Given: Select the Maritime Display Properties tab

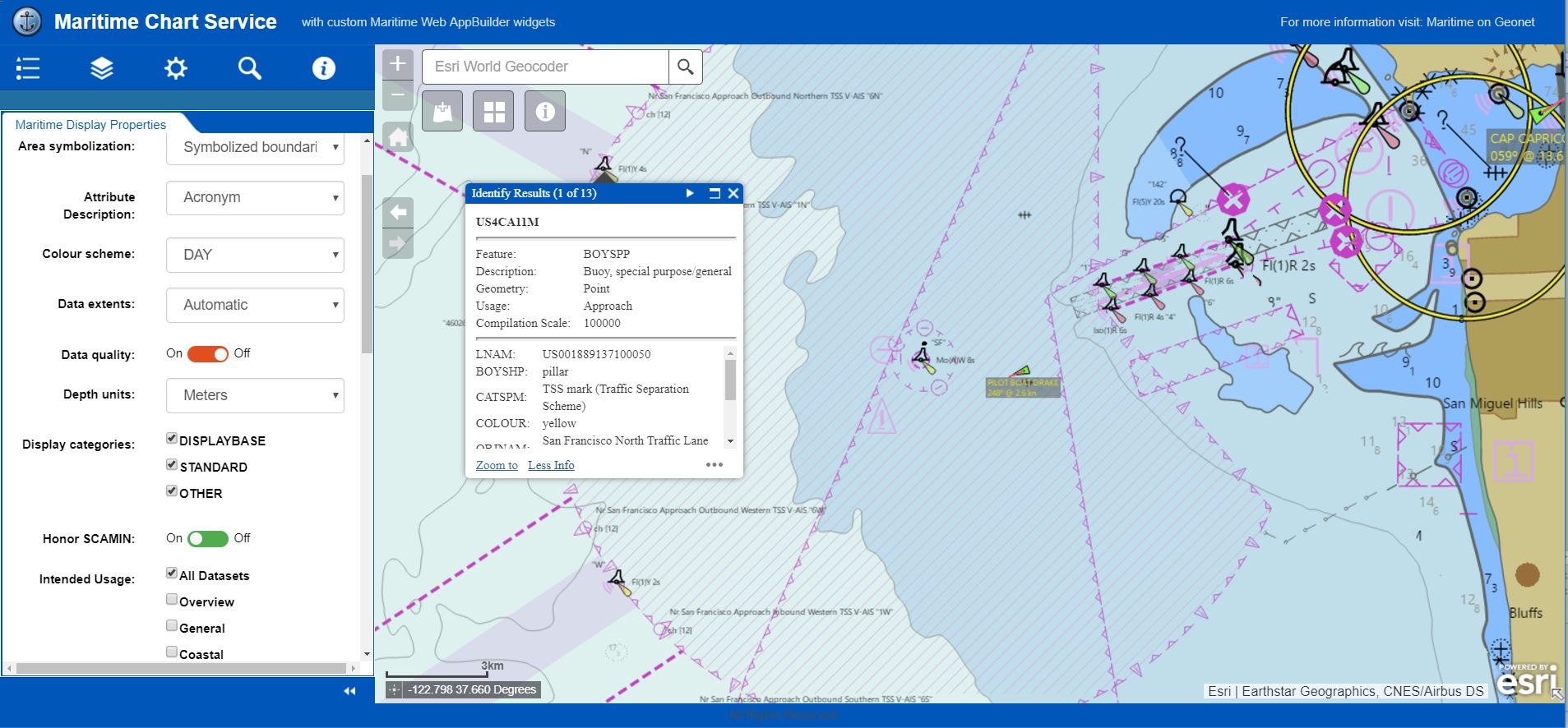Looking at the screenshot, I should point(90,125).
